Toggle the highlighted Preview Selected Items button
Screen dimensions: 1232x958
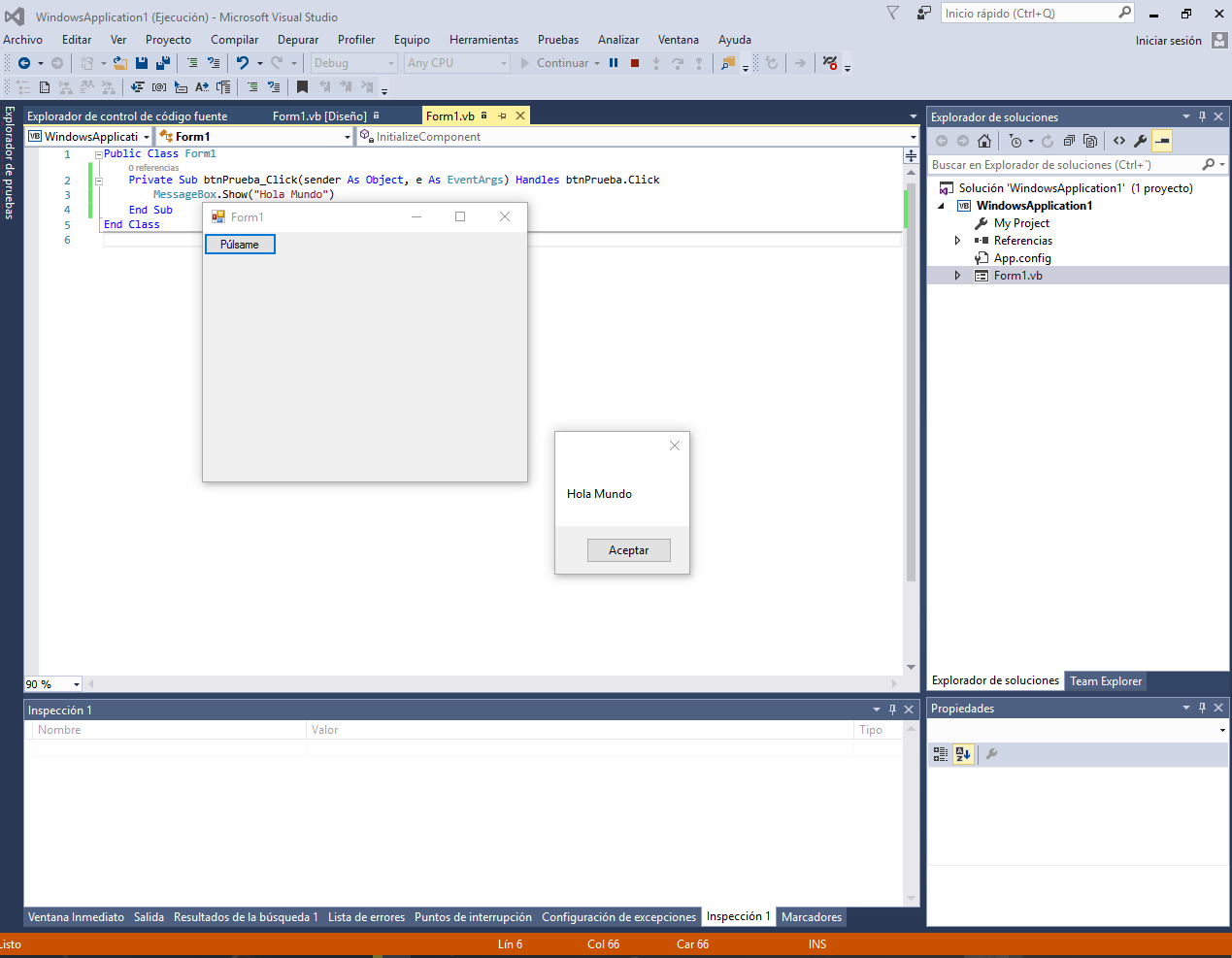1162,141
